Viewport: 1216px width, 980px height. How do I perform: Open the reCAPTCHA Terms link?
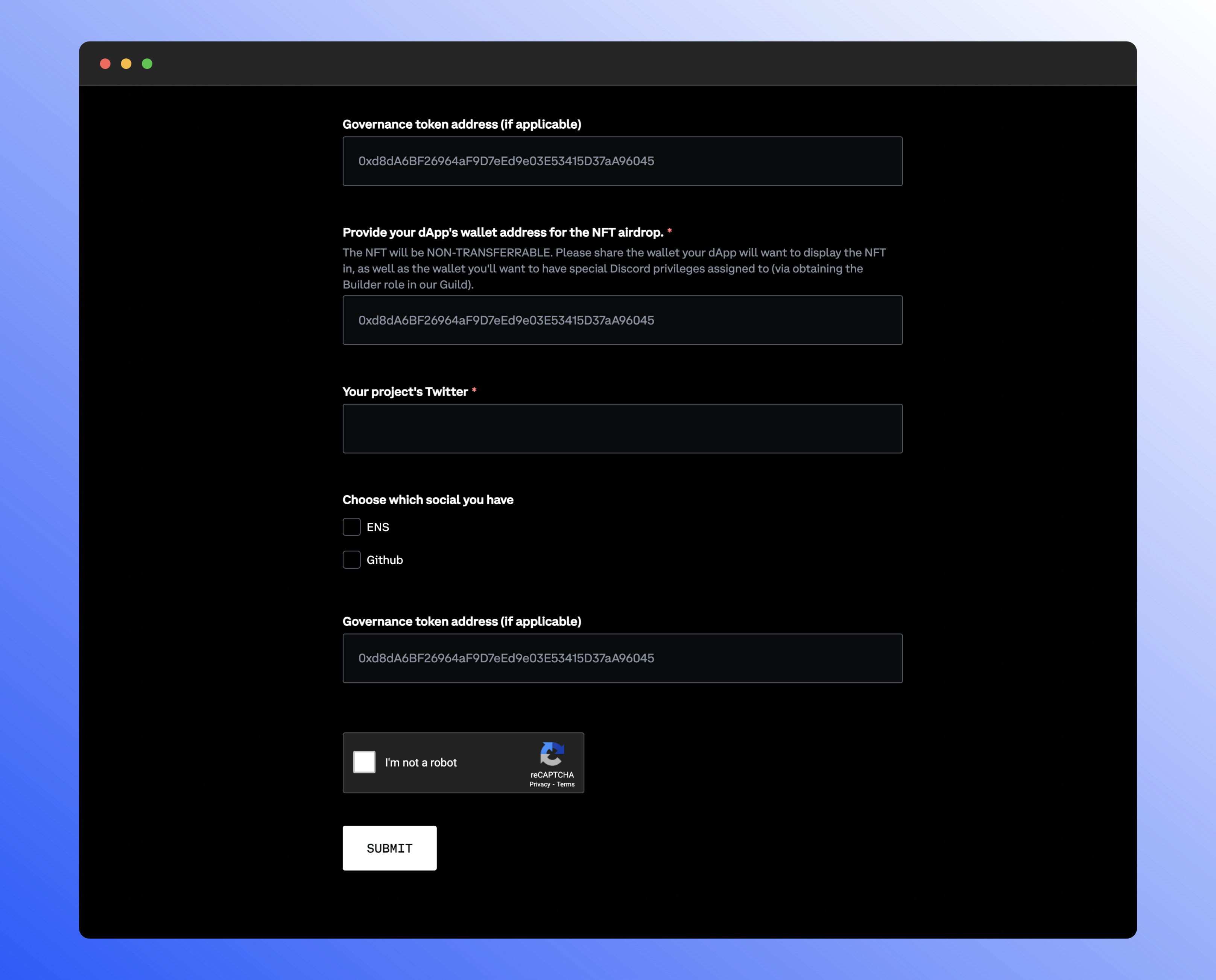click(565, 784)
